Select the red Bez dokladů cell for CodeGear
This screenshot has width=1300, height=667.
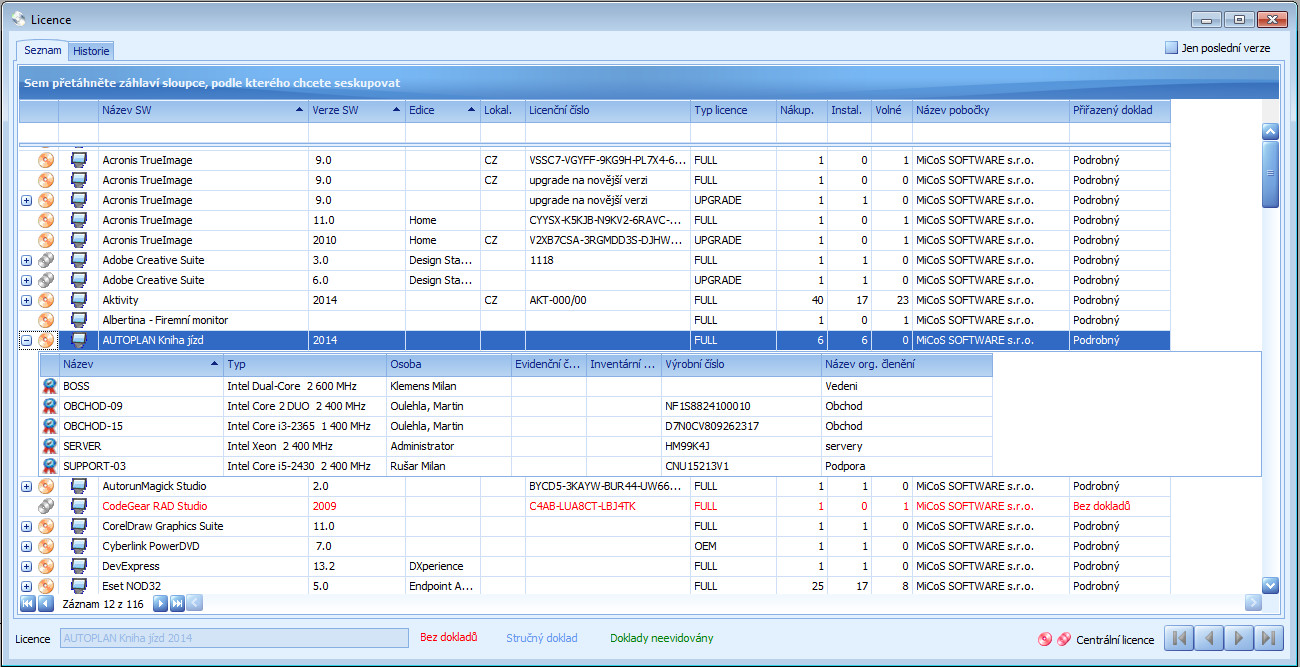pyautogui.click(x=1119, y=506)
